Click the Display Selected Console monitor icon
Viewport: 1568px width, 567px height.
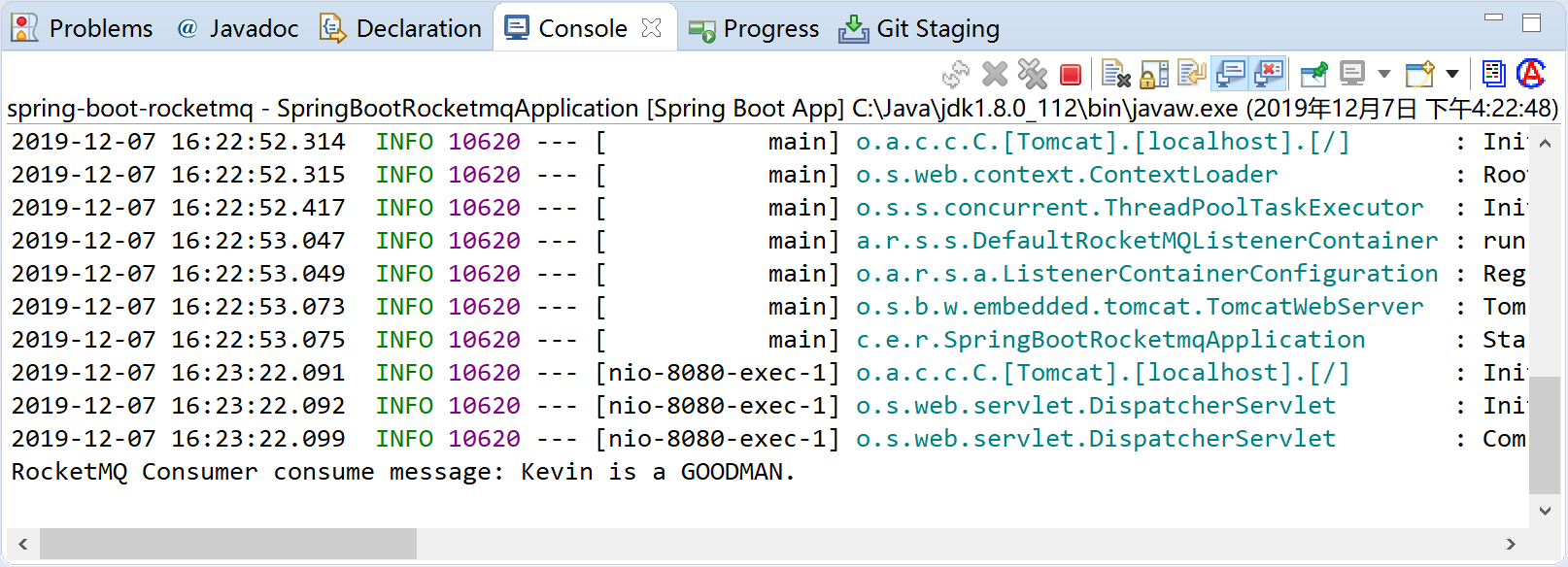pos(1352,74)
